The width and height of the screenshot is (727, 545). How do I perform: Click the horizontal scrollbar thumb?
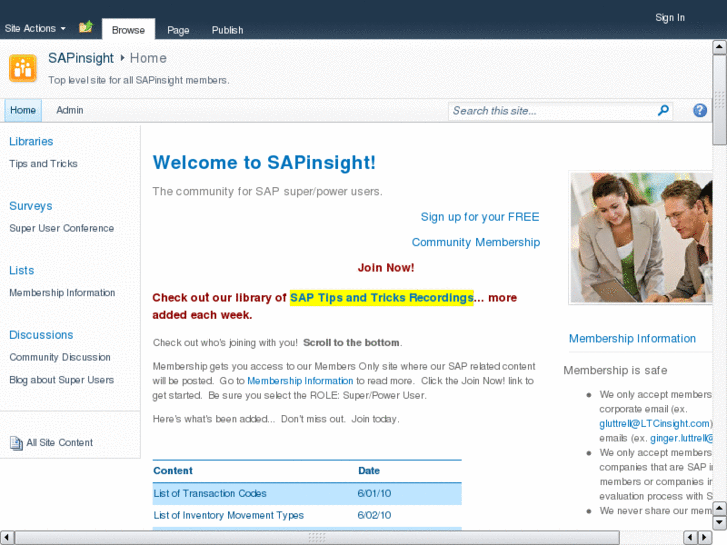pyautogui.click(x=317, y=538)
